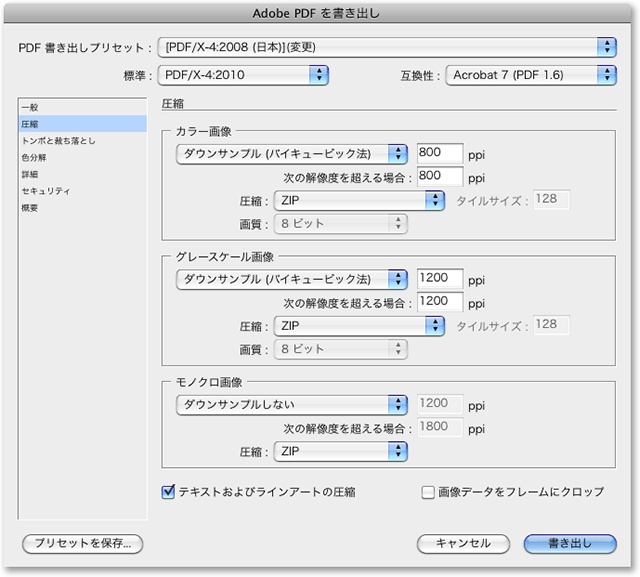The width and height of the screenshot is (640, 577).
Task: Click the プリセットを保存 button
Action: point(83,544)
